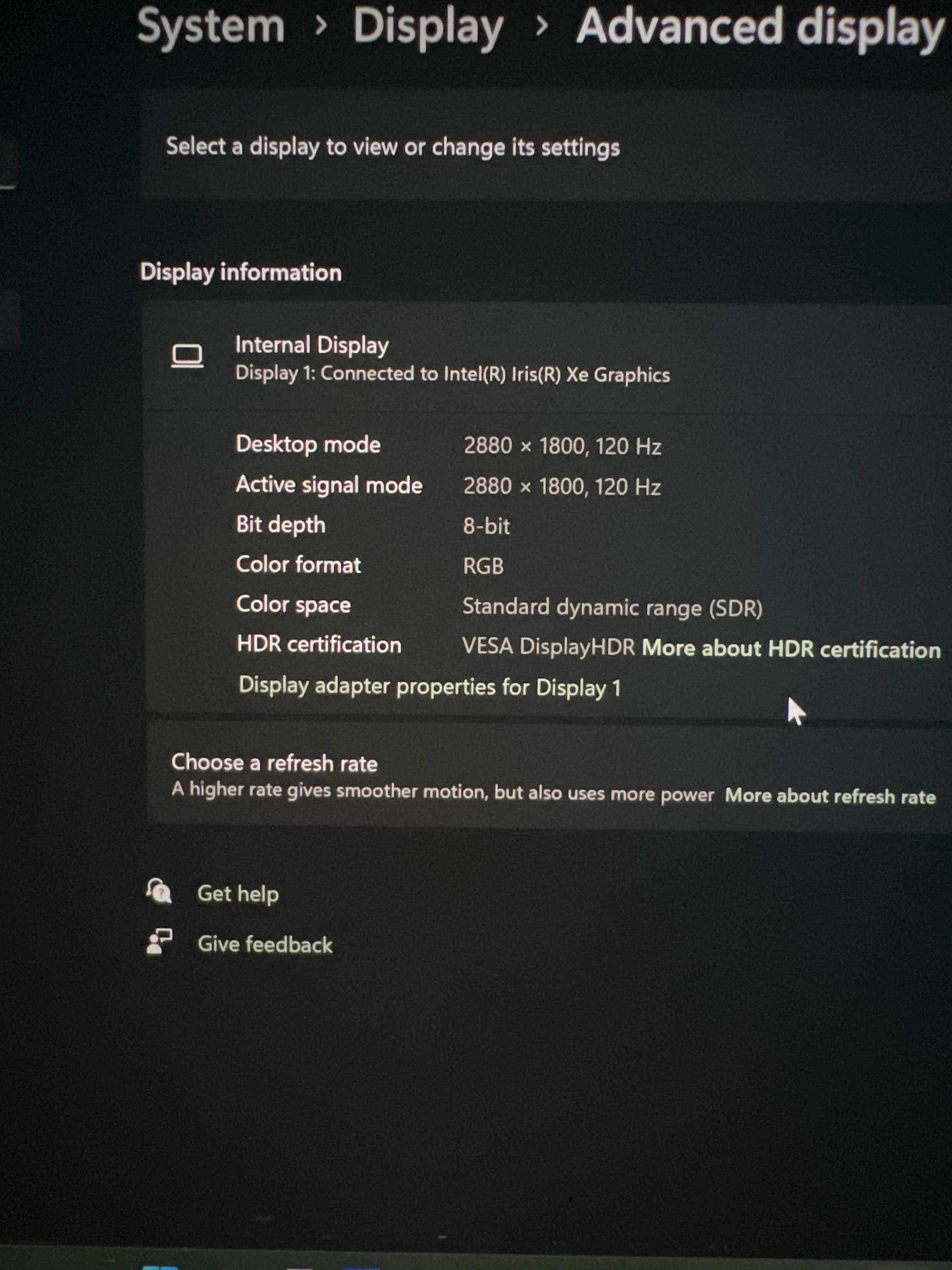The width and height of the screenshot is (952, 1270).
Task: Open More about HDR certification link
Action: pos(791,649)
